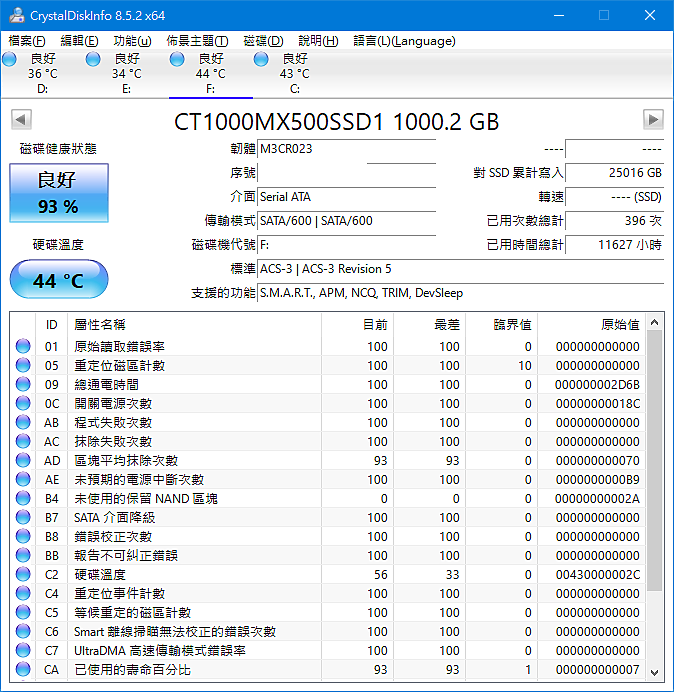Open the 磁碟(D) menu
674x692 pixels.
tap(263, 41)
